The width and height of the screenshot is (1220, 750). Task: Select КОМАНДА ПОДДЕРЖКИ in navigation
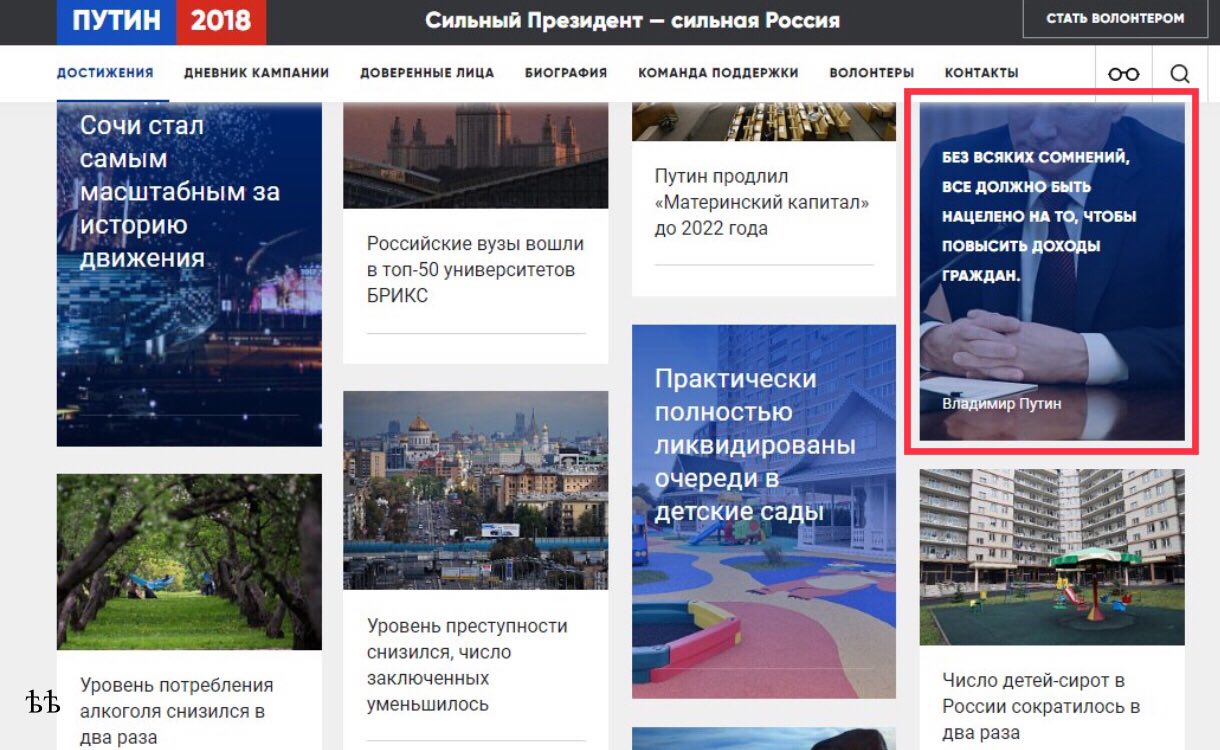[x=718, y=73]
